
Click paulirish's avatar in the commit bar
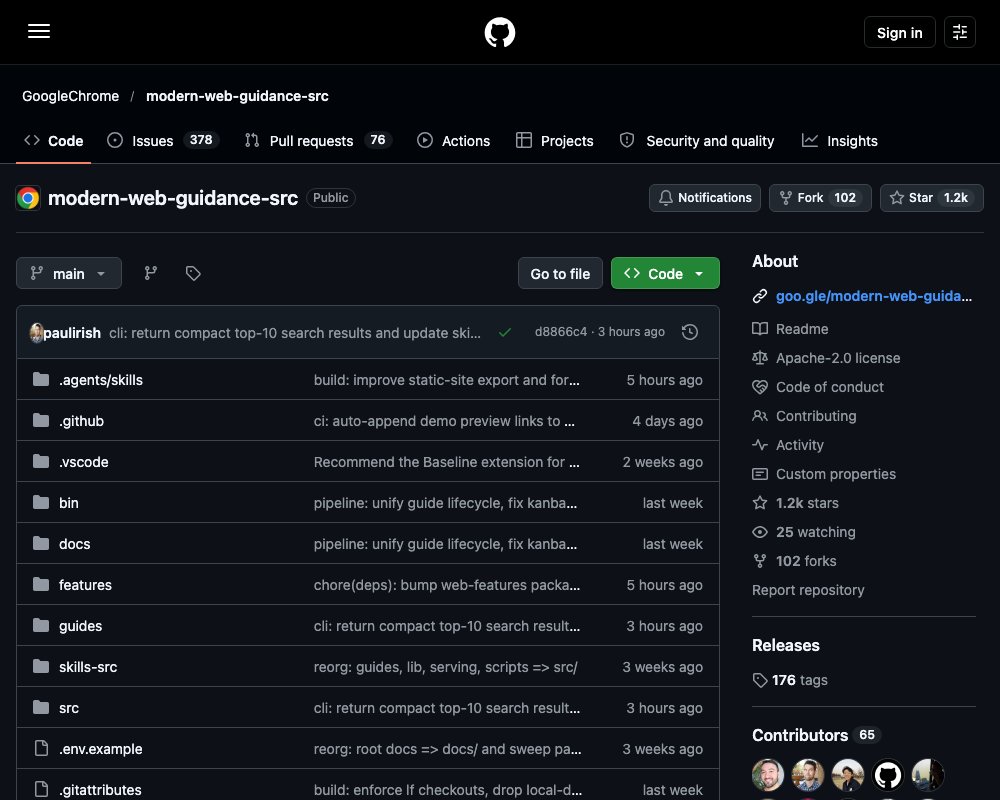click(36, 332)
